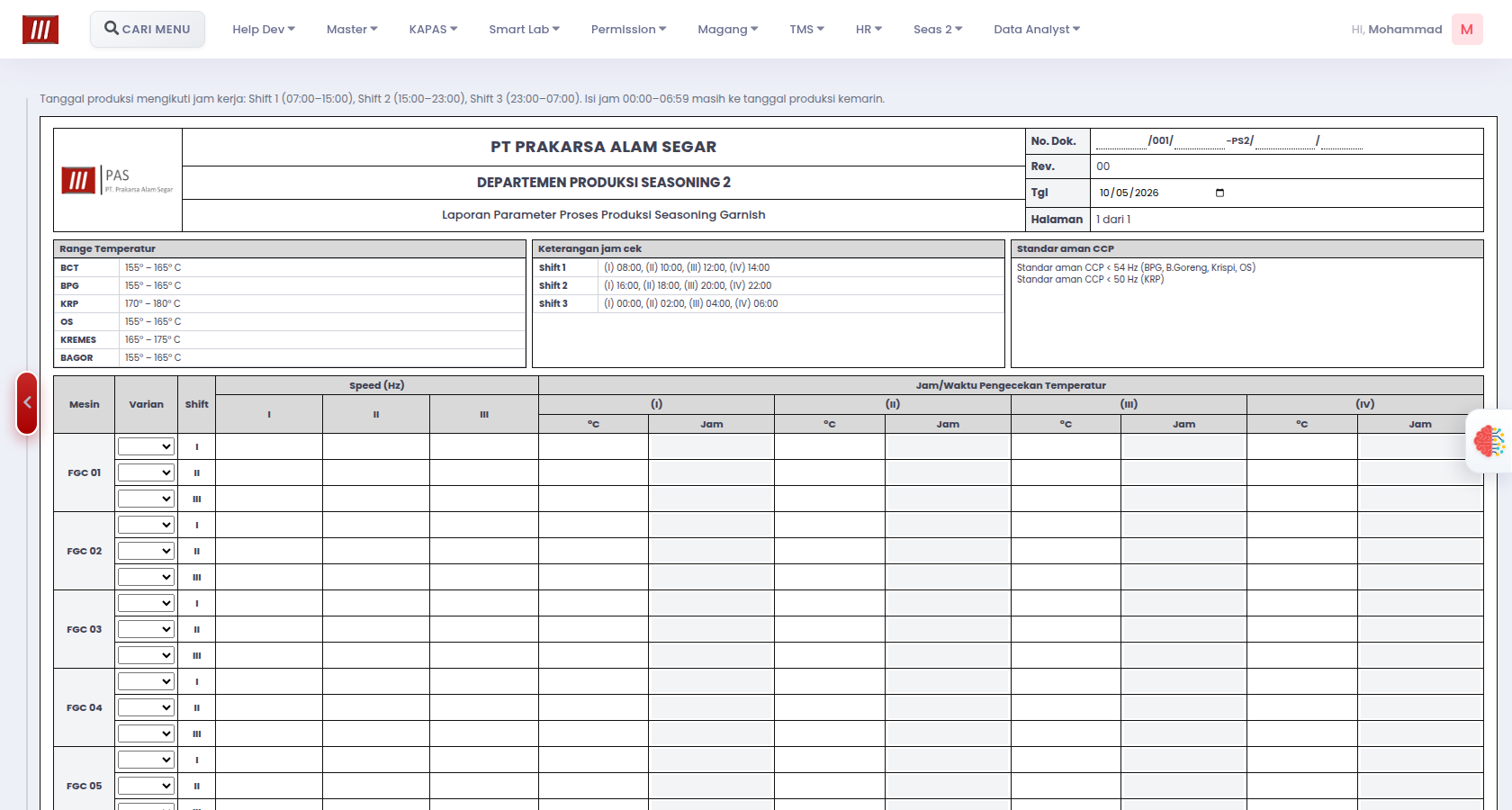
Task: Click the Standar aman CCP < 50 Hz line
Action: (1090, 280)
